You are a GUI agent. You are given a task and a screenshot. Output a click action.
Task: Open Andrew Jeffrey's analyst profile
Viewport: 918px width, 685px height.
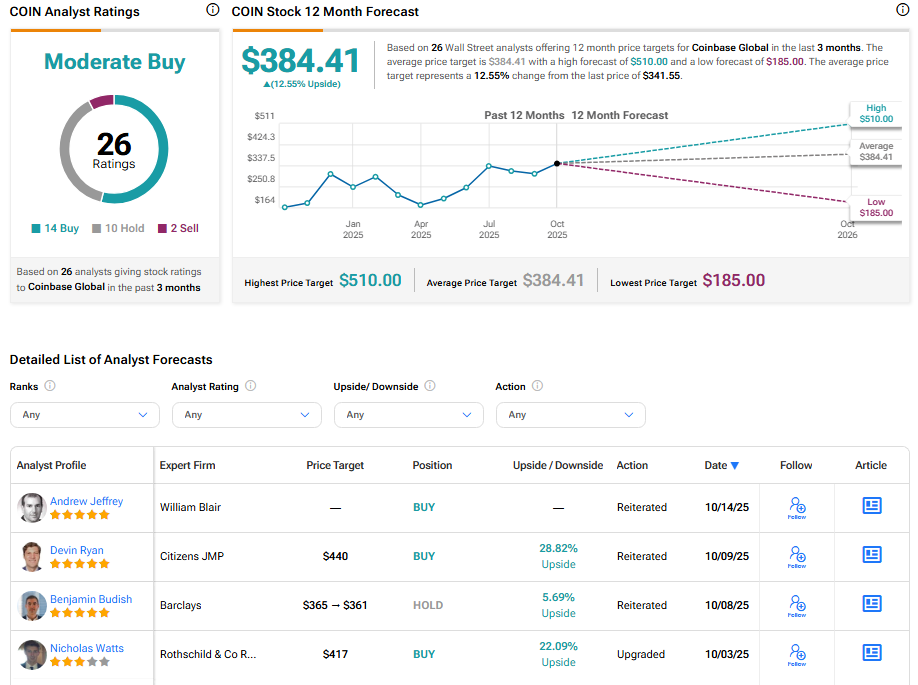[86, 501]
